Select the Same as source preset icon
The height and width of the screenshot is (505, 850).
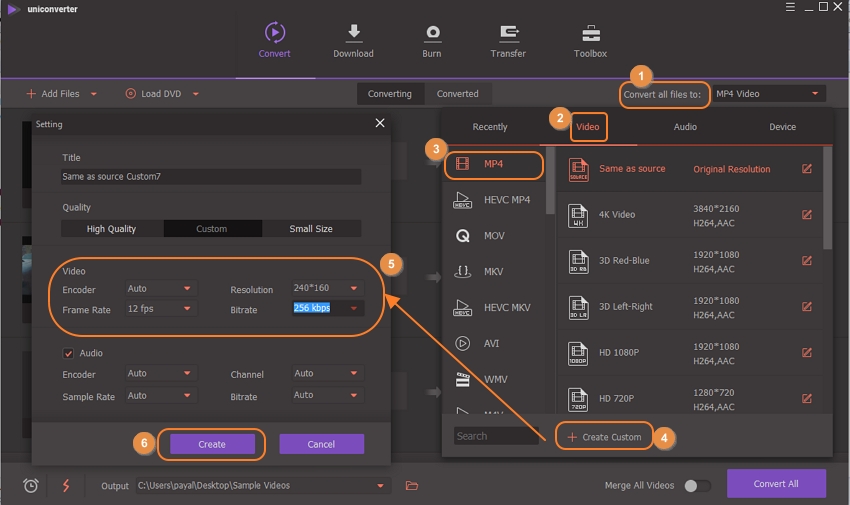(578, 170)
